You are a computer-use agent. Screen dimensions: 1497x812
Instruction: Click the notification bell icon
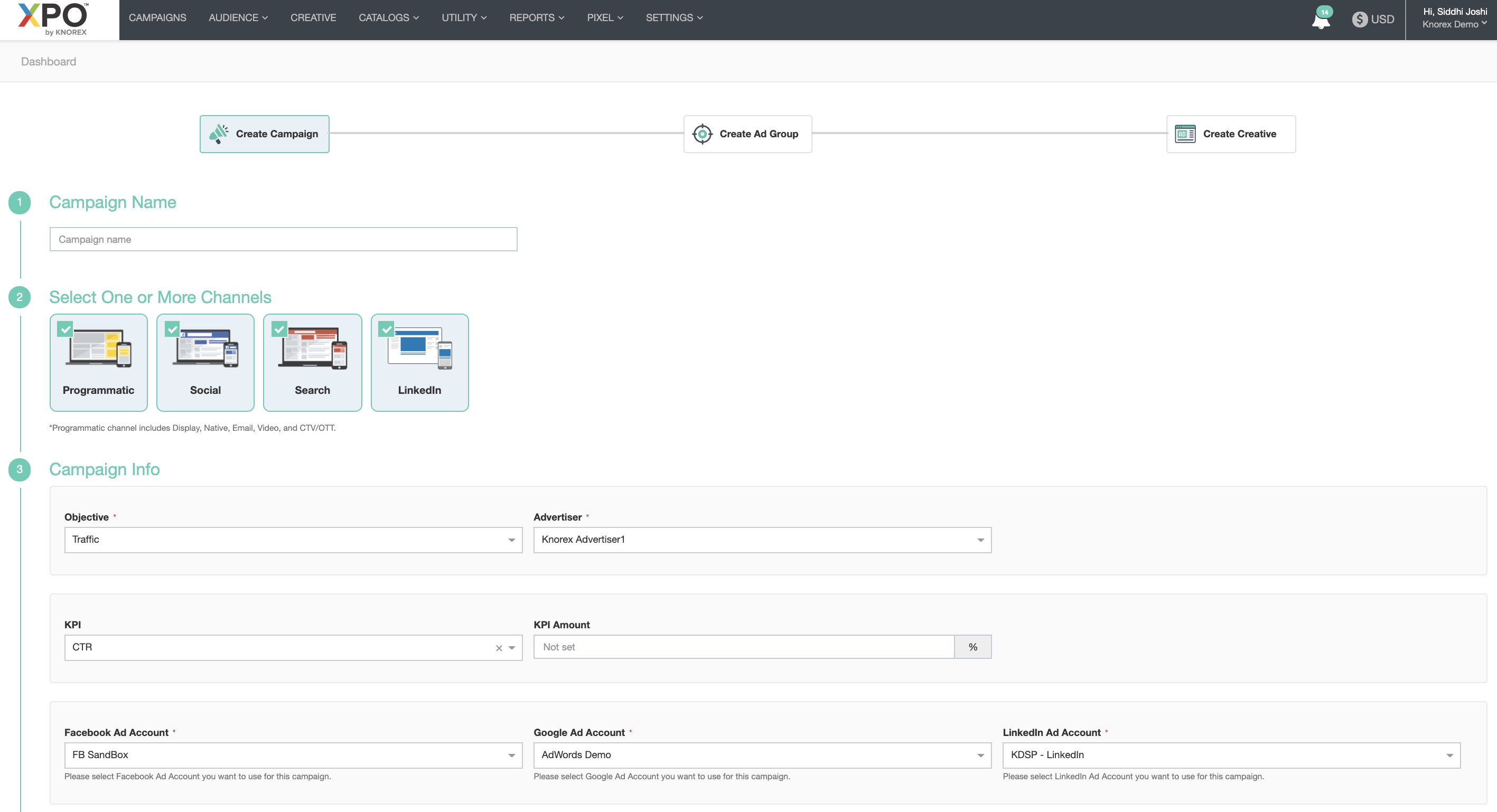pos(1321,21)
